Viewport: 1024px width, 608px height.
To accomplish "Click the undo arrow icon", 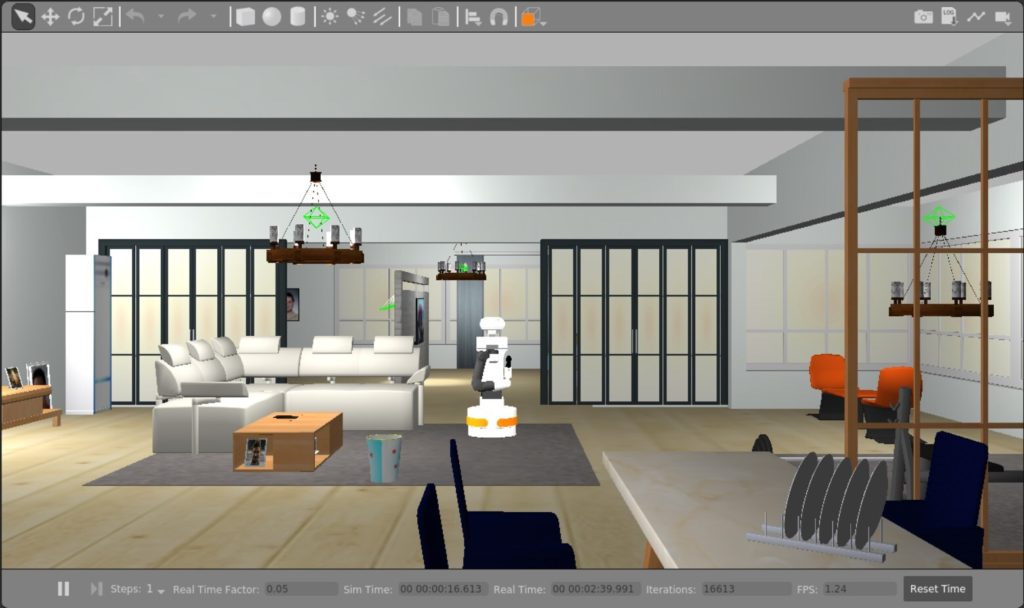I will pyautogui.click(x=135, y=16).
